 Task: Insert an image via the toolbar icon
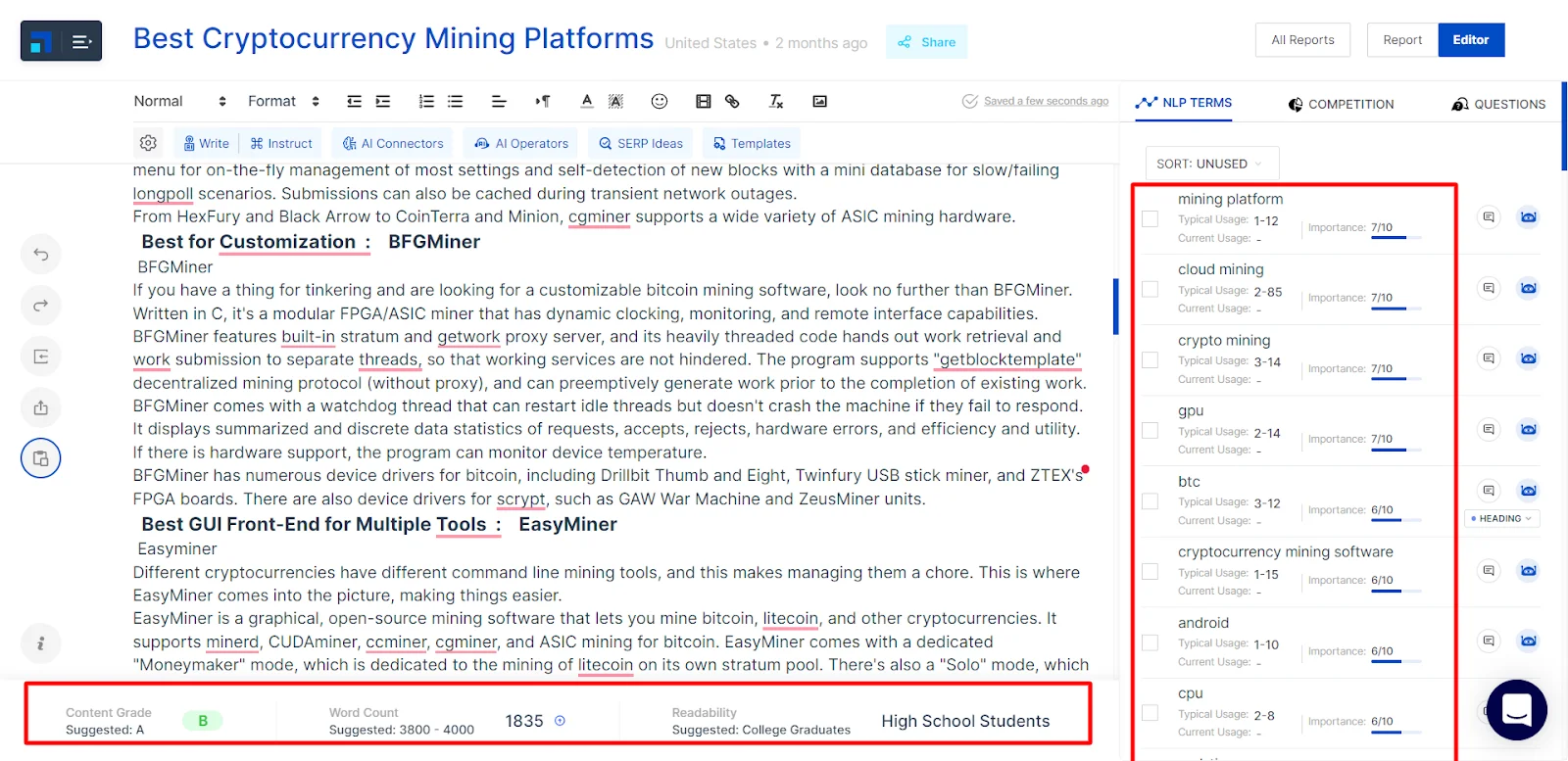pos(820,101)
